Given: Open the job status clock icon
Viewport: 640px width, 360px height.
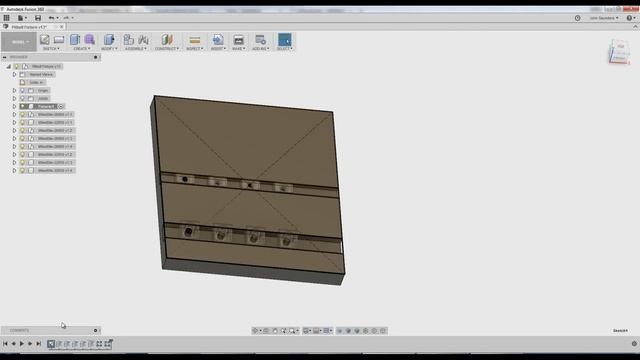Looking at the screenshot, I should pyautogui.click(x=577, y=18).
